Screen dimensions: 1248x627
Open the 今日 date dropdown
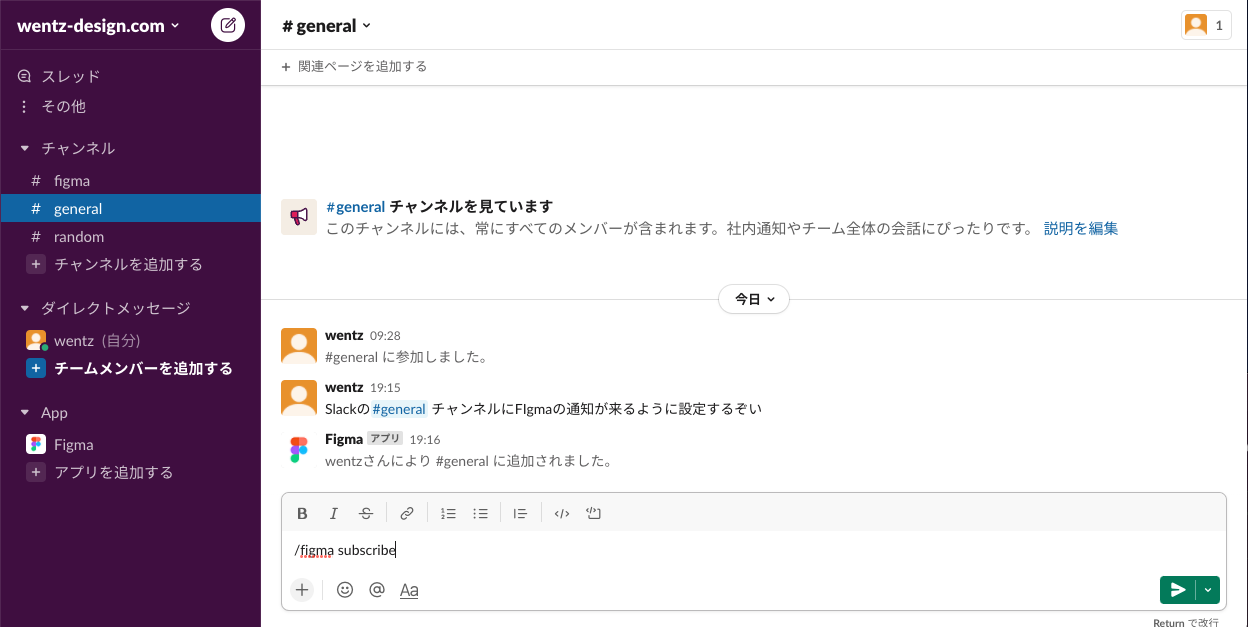pyautogui.click(x=754, y=299)
